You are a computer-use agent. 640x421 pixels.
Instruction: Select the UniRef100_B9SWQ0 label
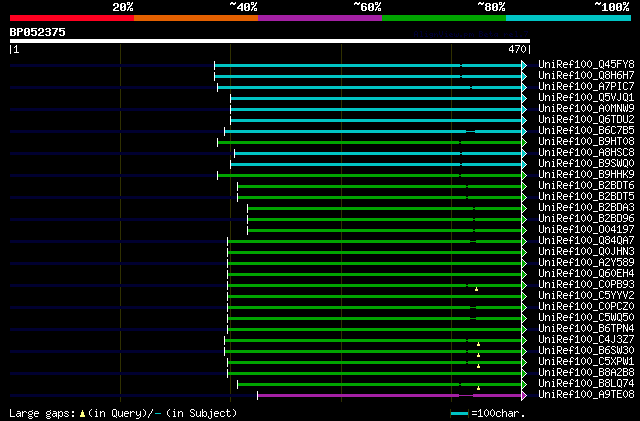[586, 164]
